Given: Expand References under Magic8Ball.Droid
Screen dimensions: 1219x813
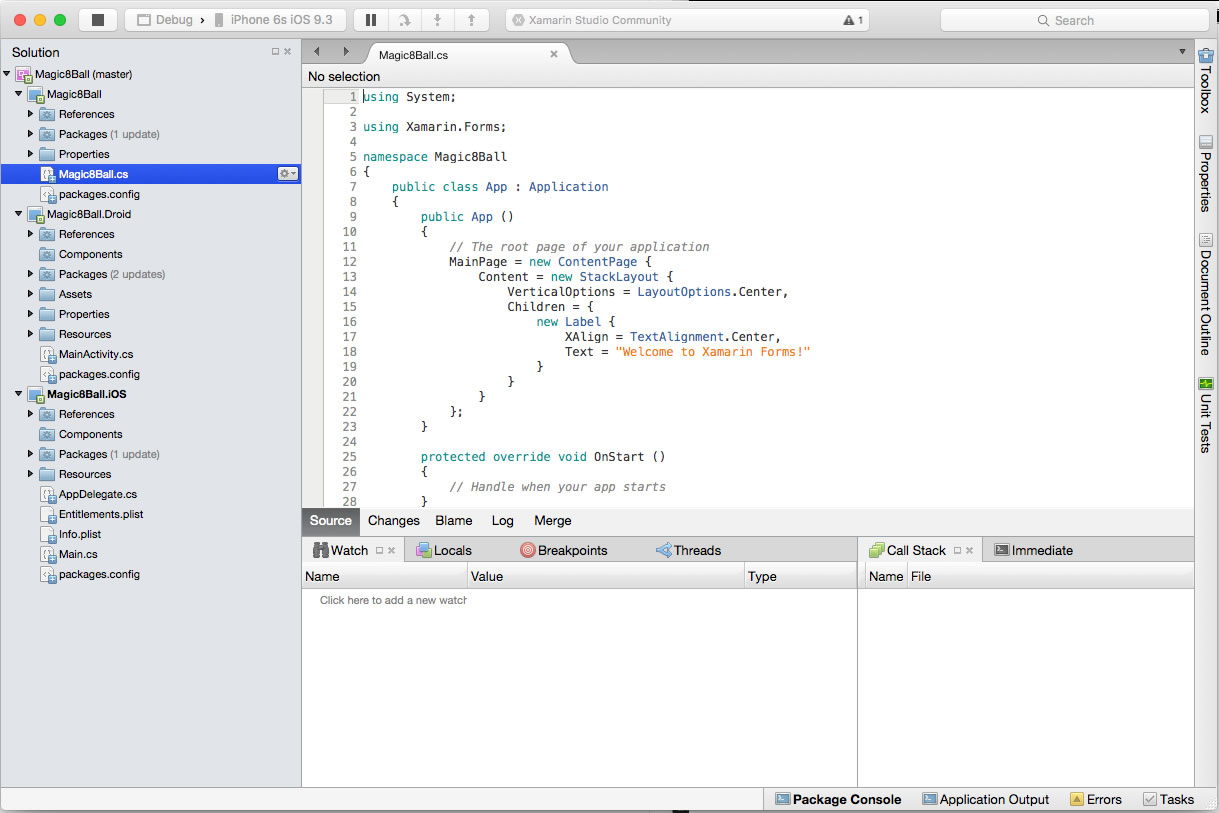Looking at the screenshot, I should pos(31,234).
